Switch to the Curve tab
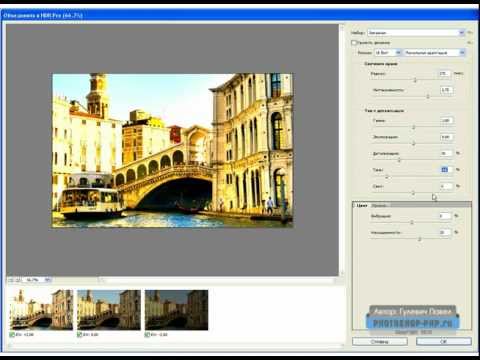 379,206
